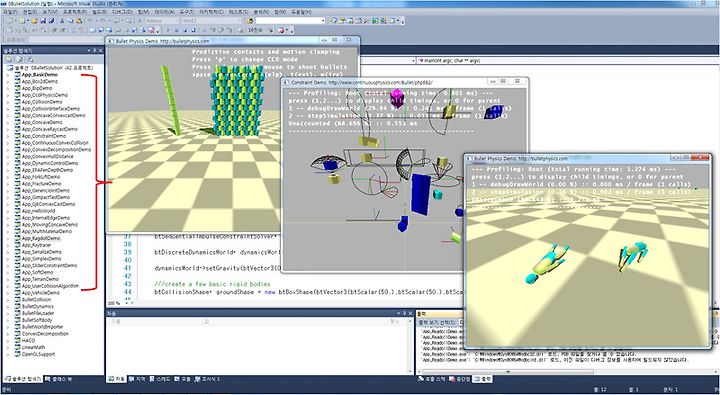Toggle auto-hide pin on Autos panel
The image size is (720, 395).
point(404,313)
